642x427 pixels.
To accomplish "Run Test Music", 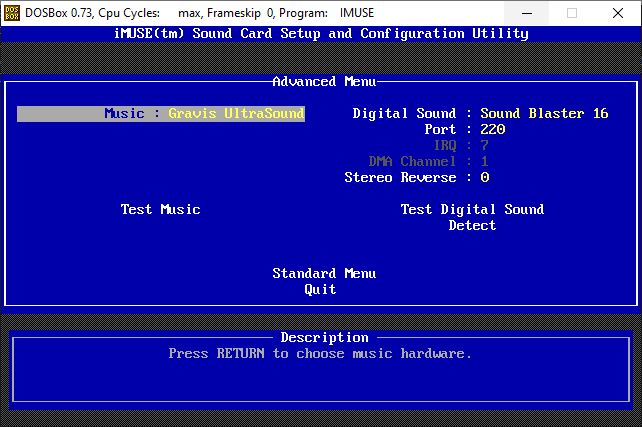I will click(160, 209).
